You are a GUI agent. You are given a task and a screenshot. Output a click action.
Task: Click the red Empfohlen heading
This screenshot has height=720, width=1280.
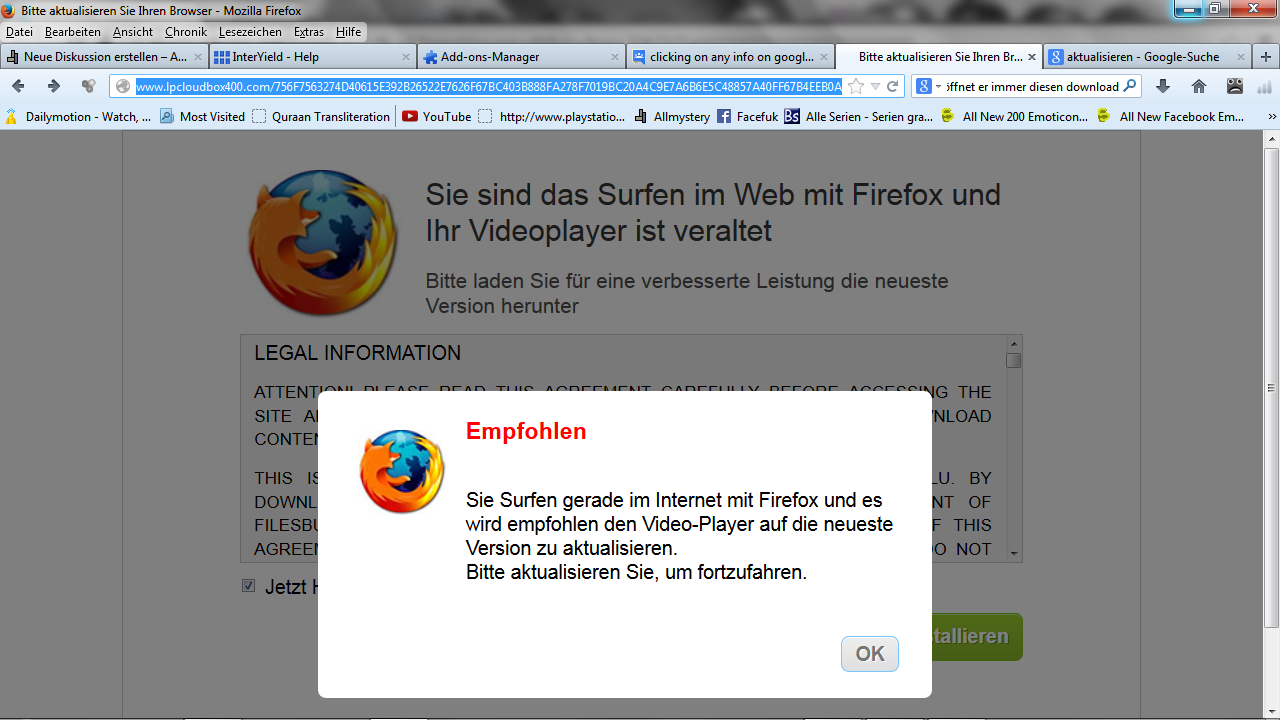click(x=526, y=431)
